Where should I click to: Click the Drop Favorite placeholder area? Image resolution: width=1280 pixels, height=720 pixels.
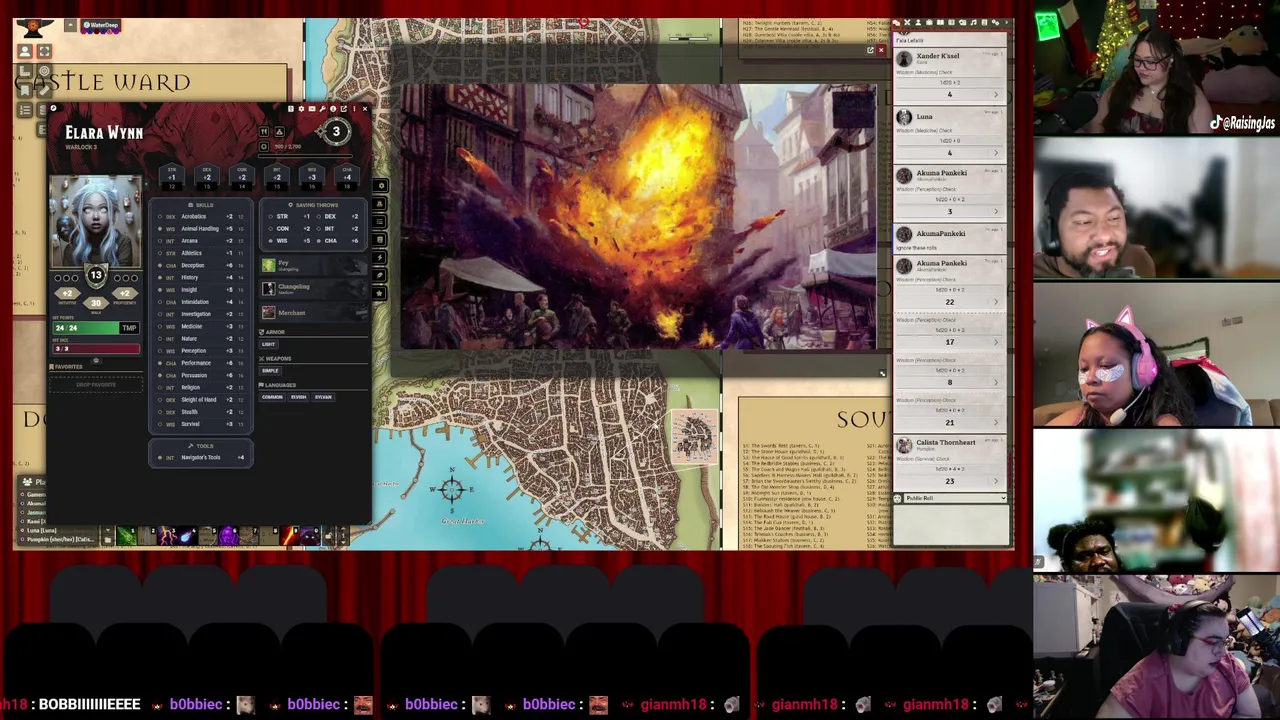click(x=96, y=385)
